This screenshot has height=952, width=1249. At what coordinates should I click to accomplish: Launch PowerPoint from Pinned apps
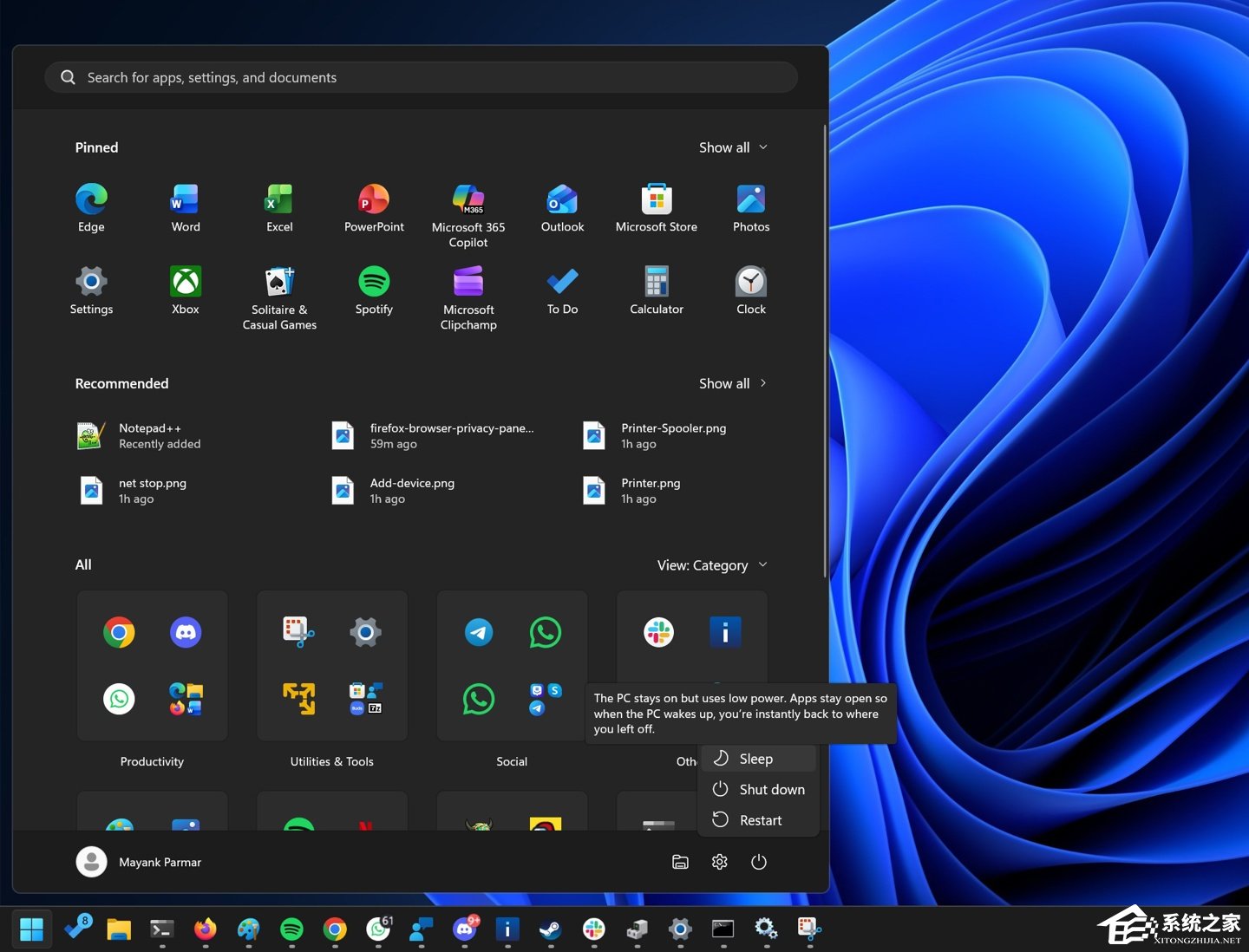[x=374, y=208]
